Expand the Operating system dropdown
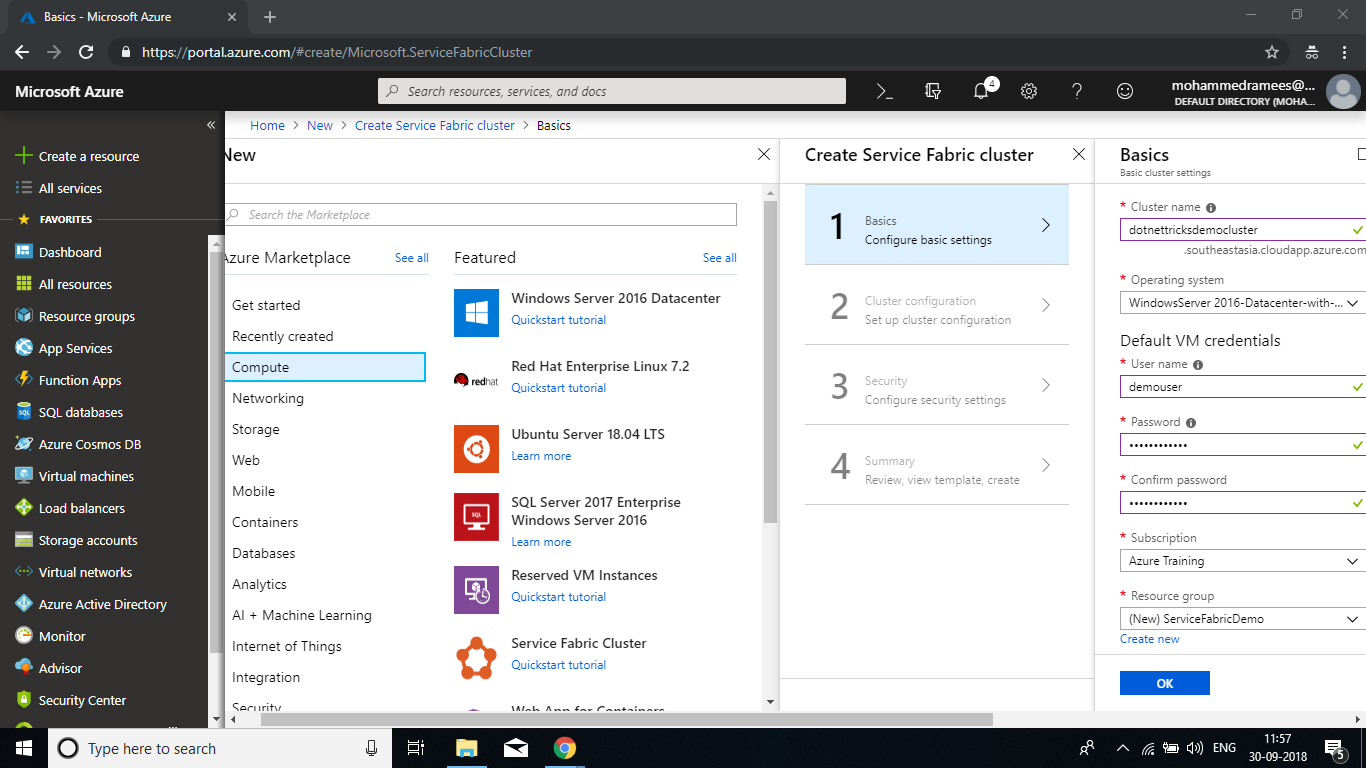Screen dimensions: 1366x768 coord(1241,303)
